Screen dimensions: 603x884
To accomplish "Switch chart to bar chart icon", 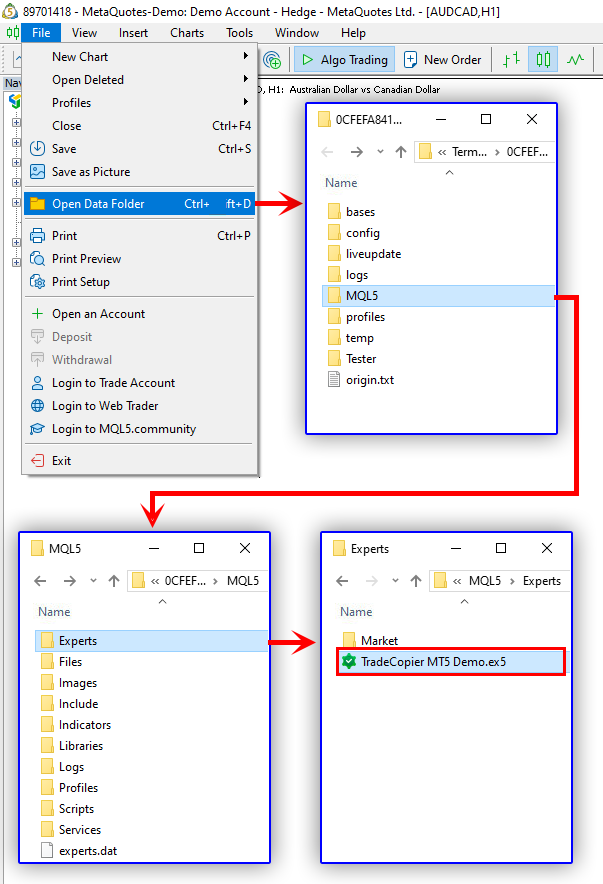I will tap(511, 59).
